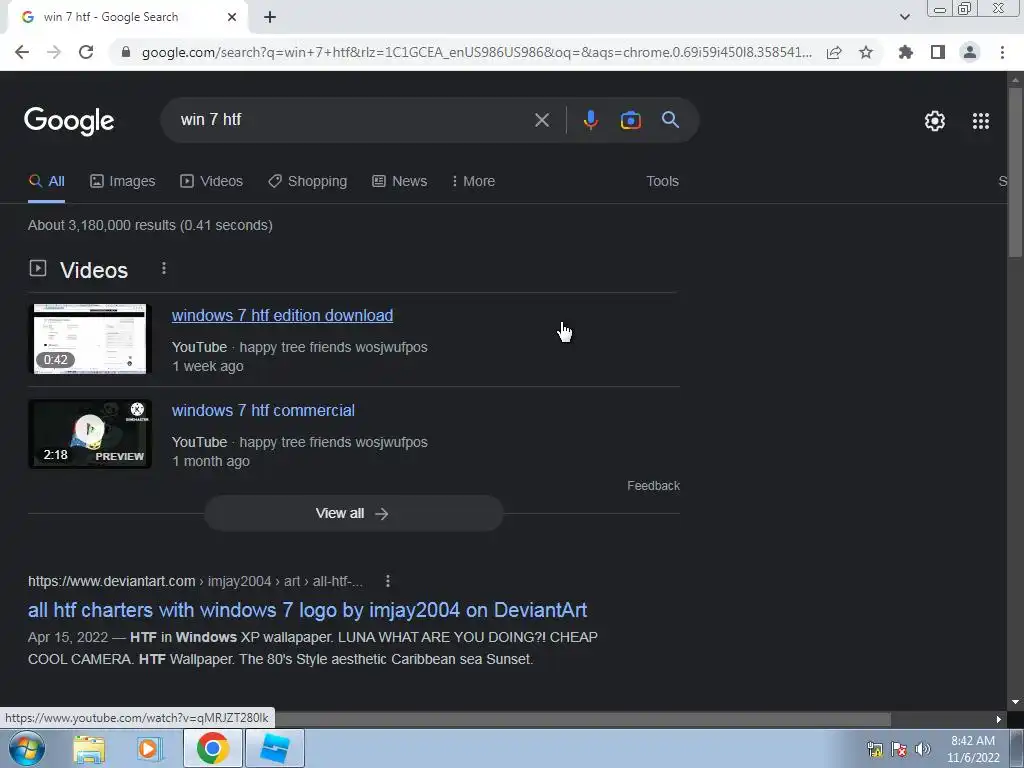Viewport: 1024px width, 768px height.
Task: Bookmark this page with the star
Action: coord(866,52)
